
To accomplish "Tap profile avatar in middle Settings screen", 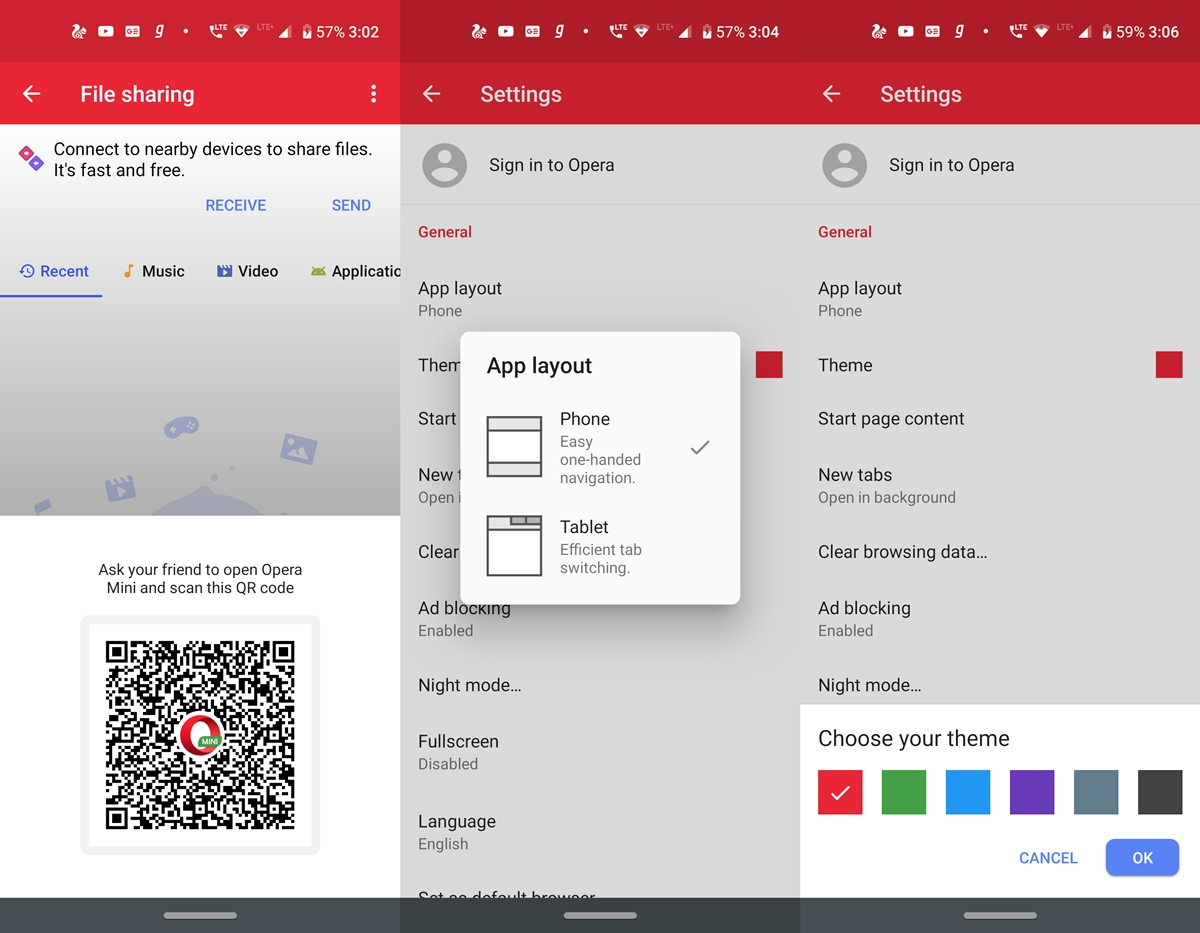I will pos(445,165).
